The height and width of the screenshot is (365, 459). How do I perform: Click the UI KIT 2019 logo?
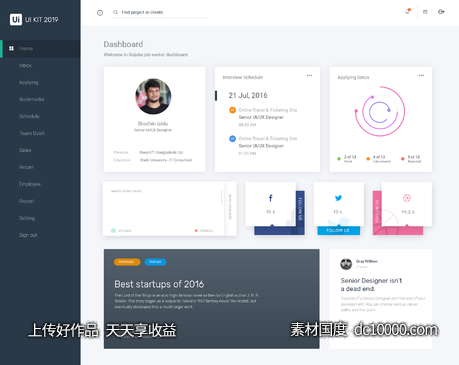click(x=34, y=20)
